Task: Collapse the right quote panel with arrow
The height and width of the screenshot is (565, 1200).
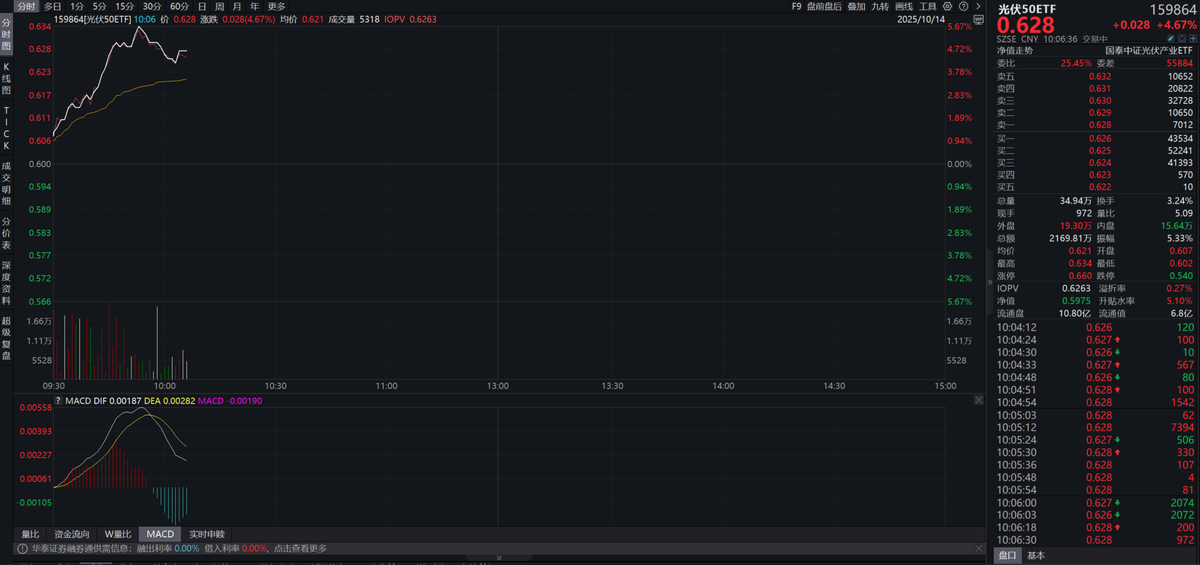Action: point(990,283)
